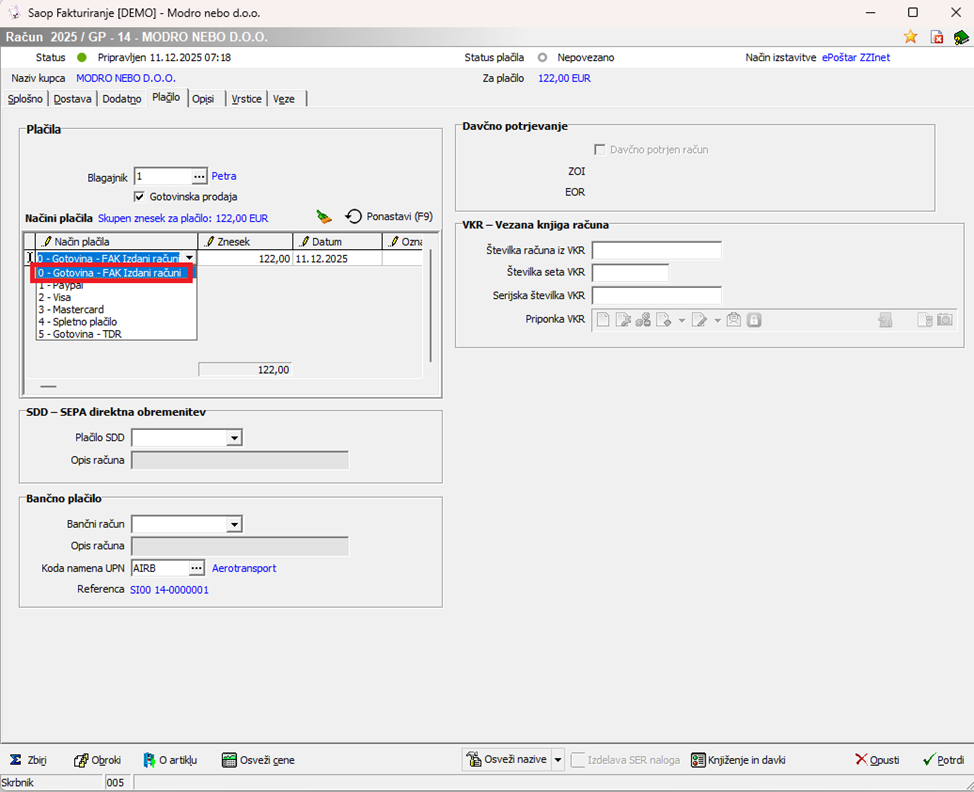Click the green brush icon above payments grid
Image resolution: width=974 pixels, height=792 pixels.
[324, 217]
